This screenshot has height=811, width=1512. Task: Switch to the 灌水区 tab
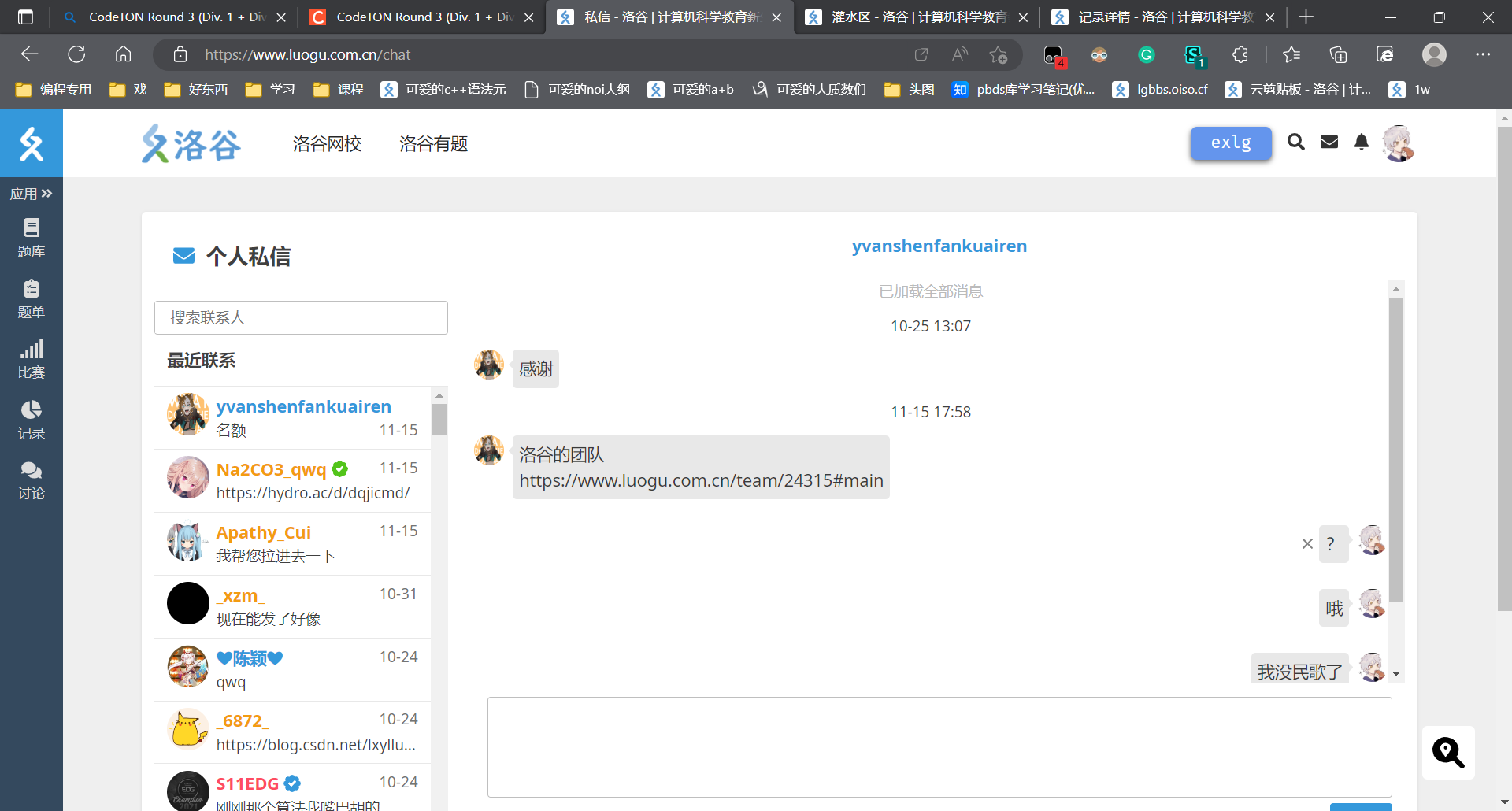[x=917, y=17]
